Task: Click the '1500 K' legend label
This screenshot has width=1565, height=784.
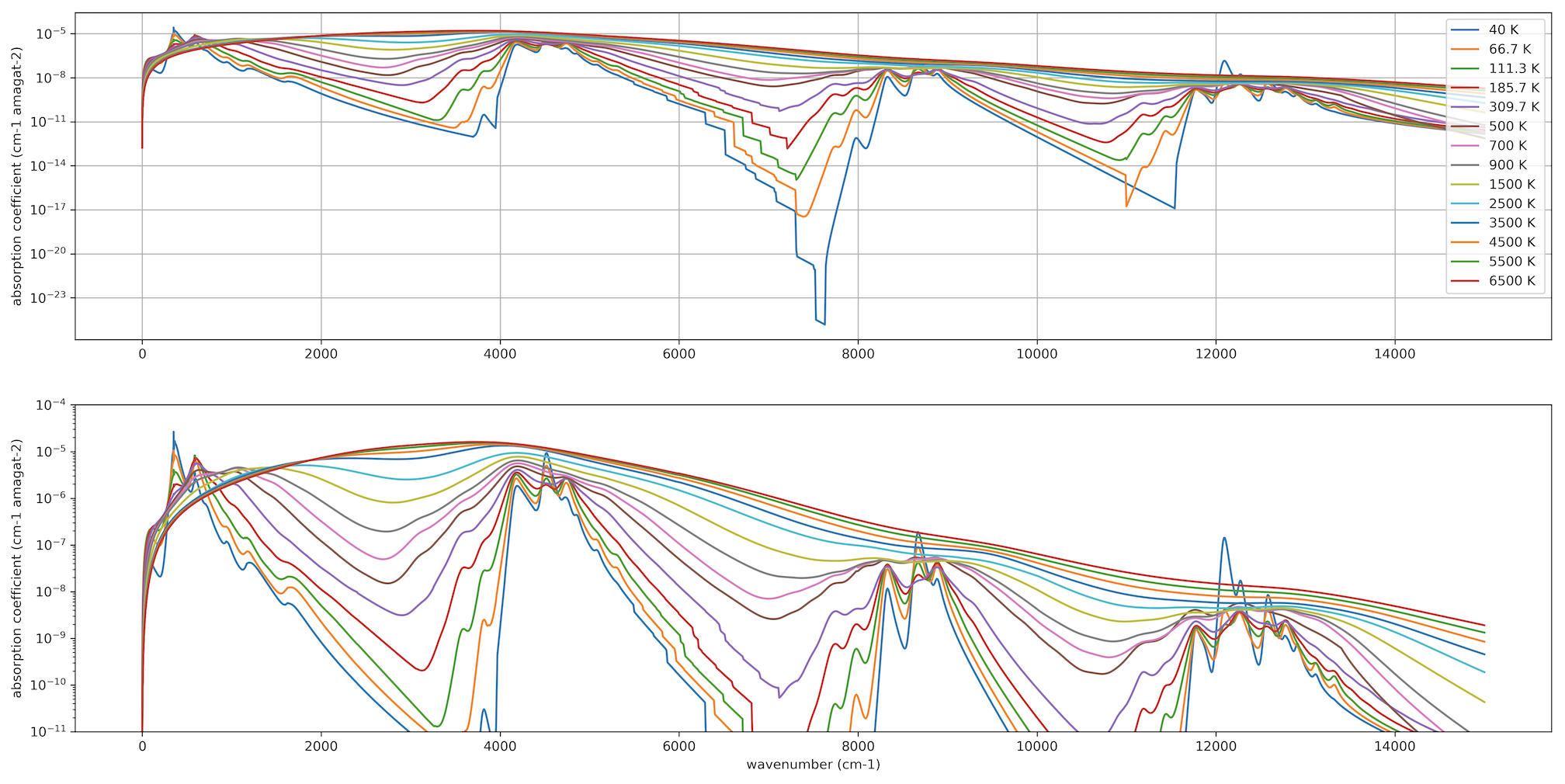Action: 1511,185
